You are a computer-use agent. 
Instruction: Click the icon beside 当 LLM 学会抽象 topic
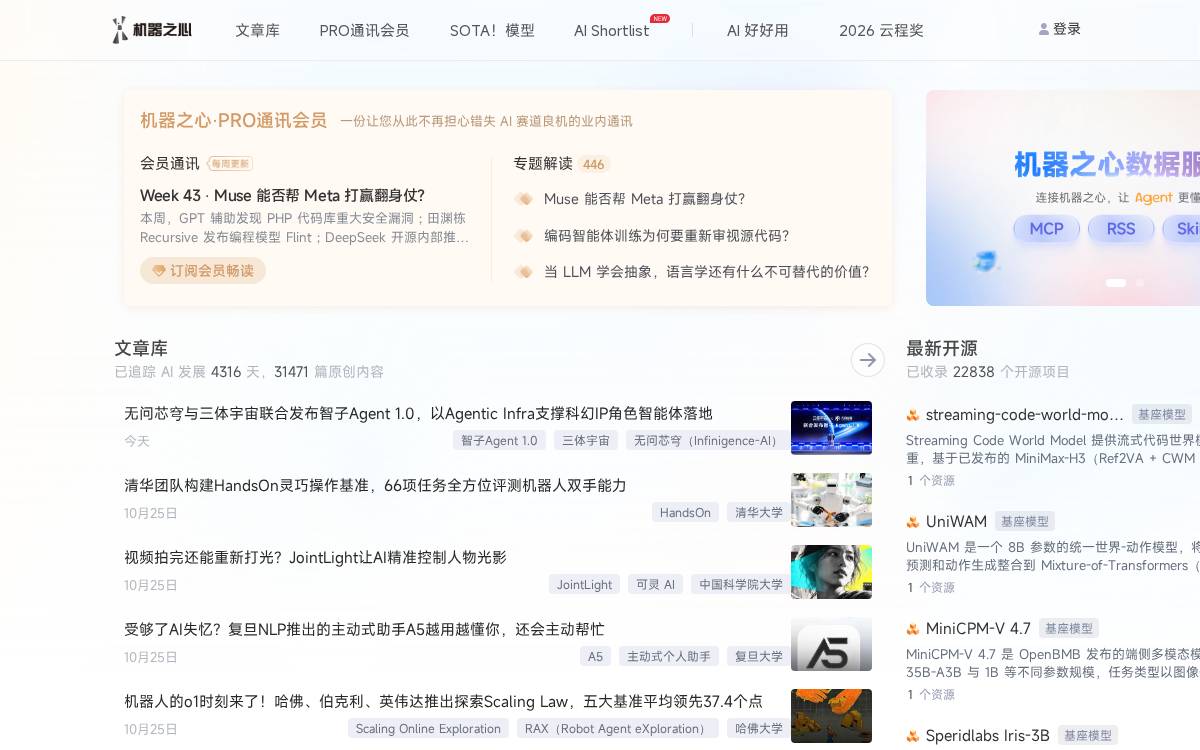coord(524,272)
